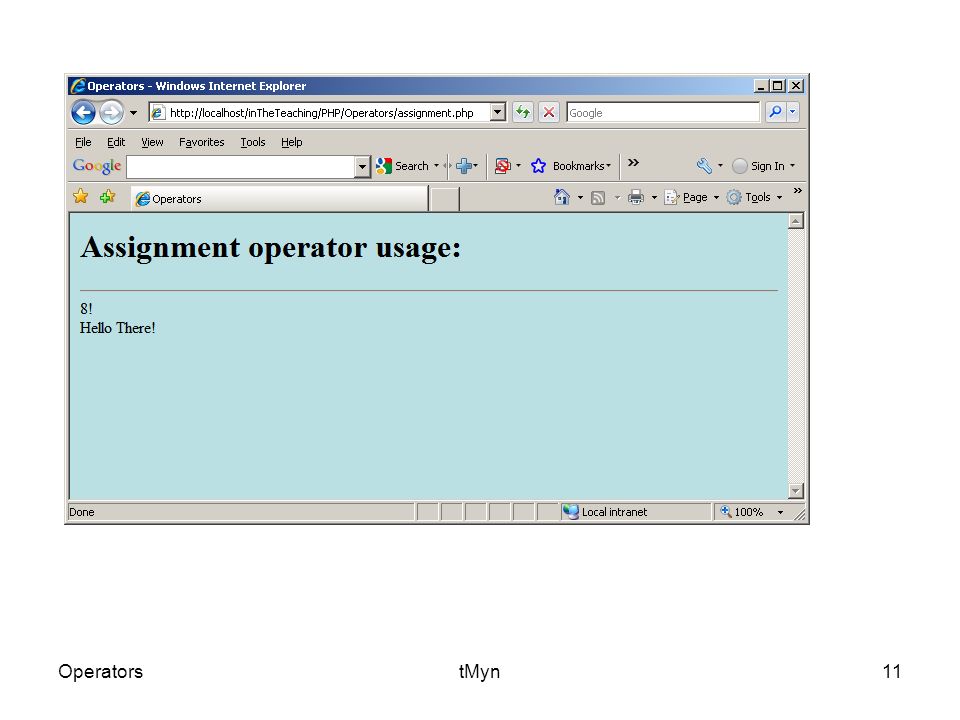Click the wrench settings icon on Google toolbar

point(704,166)
